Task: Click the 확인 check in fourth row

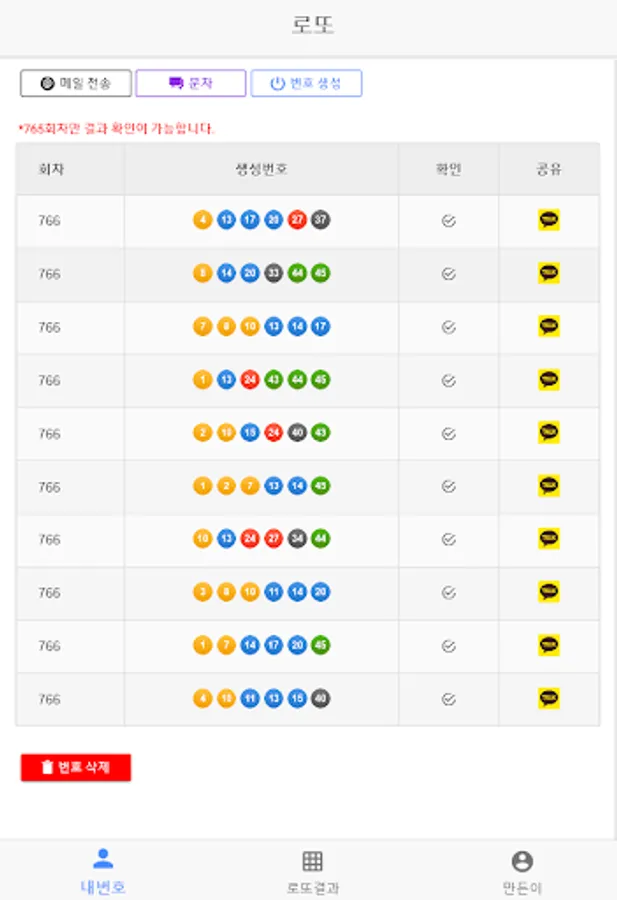Action: pos(448,380)
